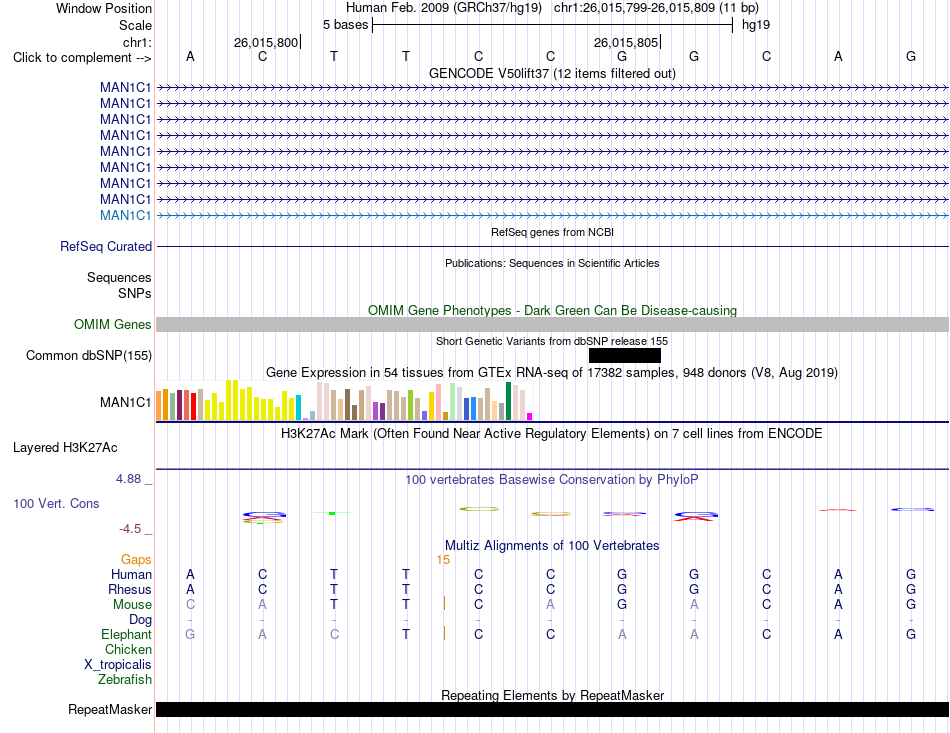This screenshot has height=733, width=950.
Task: Click the Scale label
Action: pos(135,25)
